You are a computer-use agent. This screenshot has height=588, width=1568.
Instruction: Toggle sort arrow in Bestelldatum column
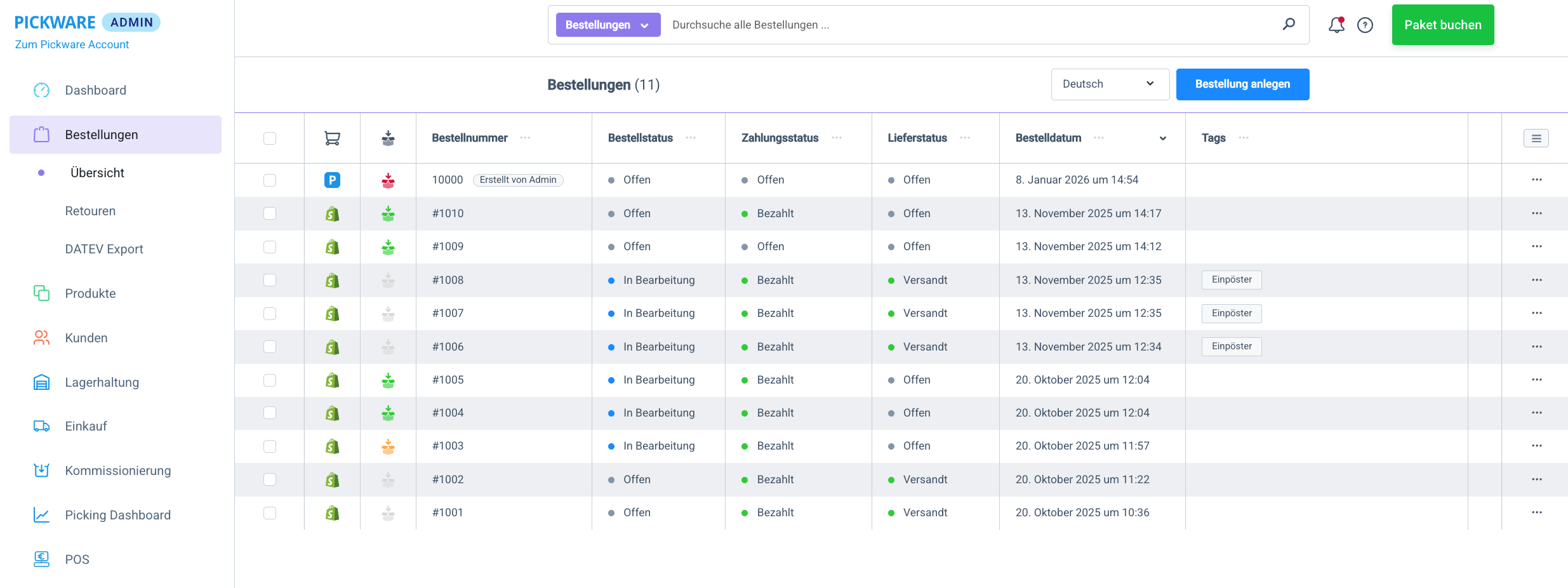click(1162, 138)
